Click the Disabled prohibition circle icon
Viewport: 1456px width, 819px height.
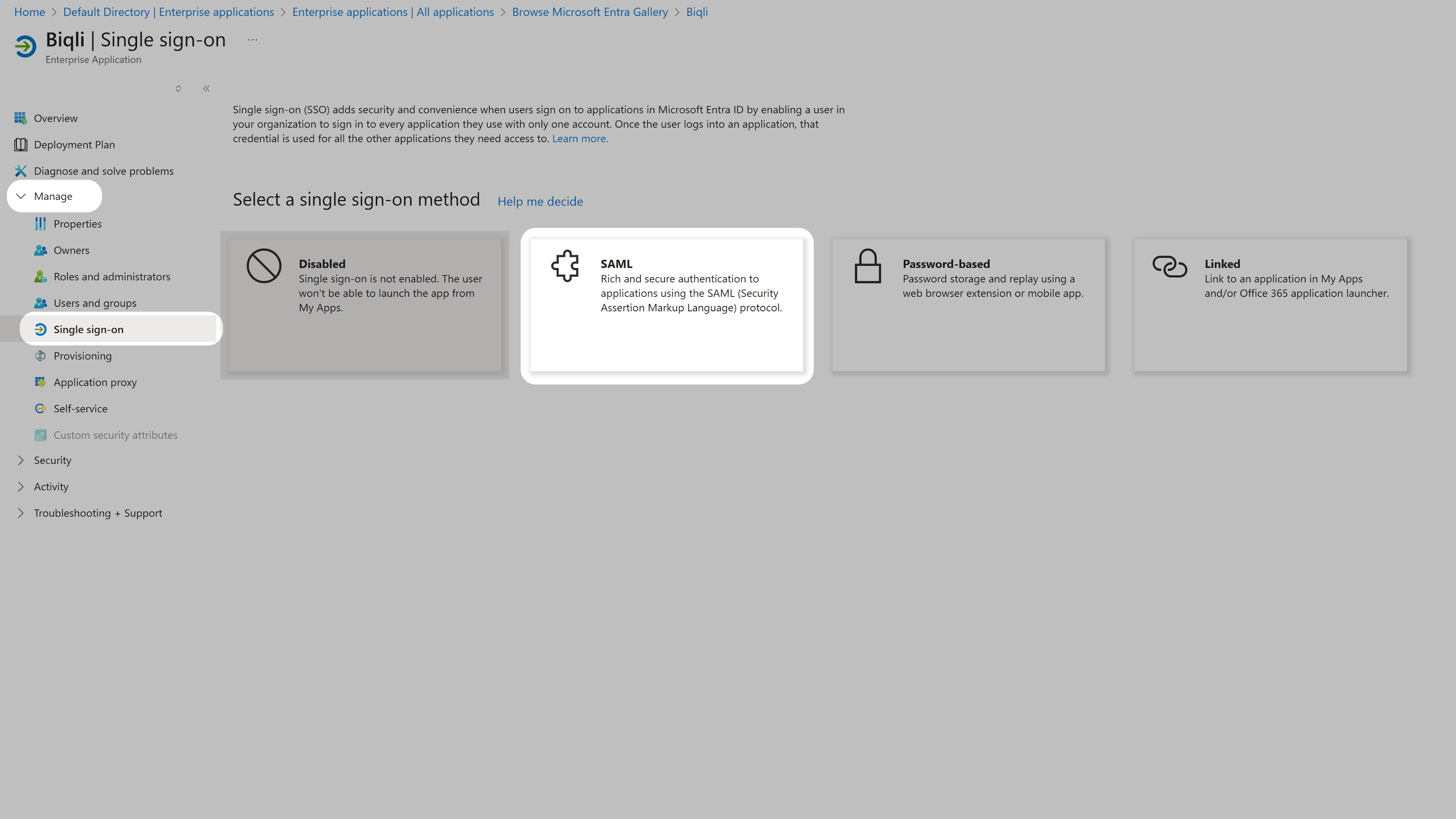(264, 266)
